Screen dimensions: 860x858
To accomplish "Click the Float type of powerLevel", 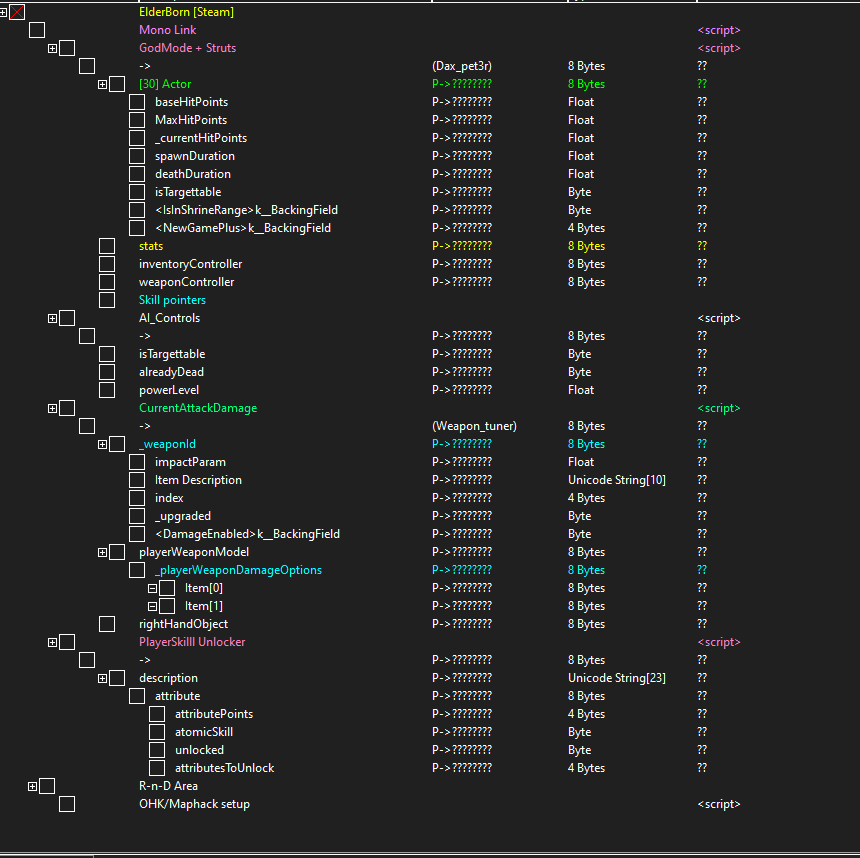I will point(581,390).
